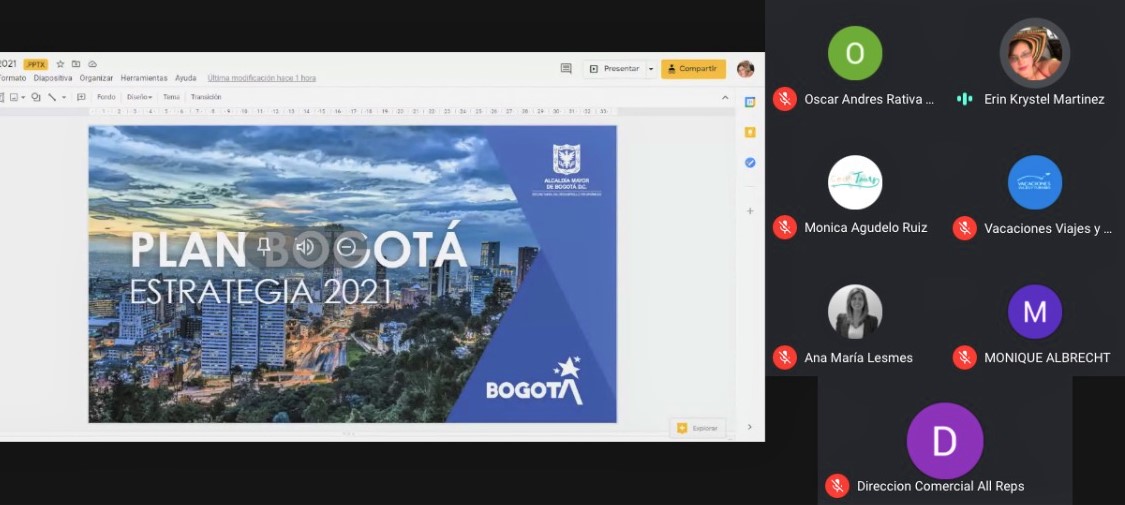This screenshot has height=505, width=1125.
Task: Mute the presentation audio with the speaker icon
Action: click(x=305, y=247)
